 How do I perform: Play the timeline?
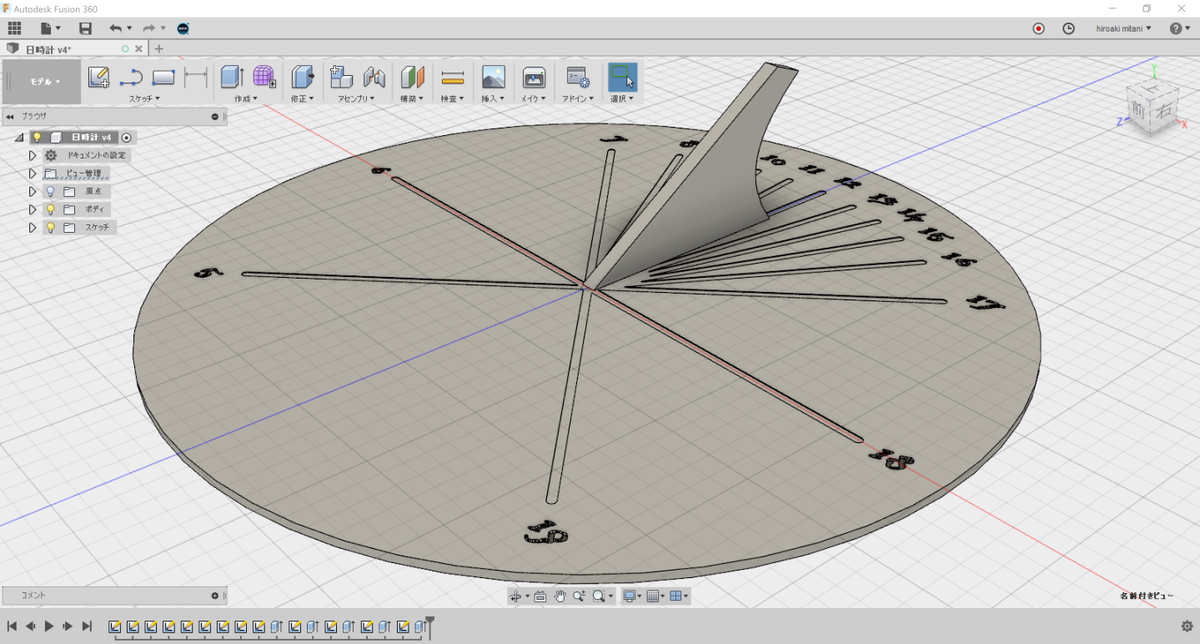pyautogui.click(x=49, y=626)
